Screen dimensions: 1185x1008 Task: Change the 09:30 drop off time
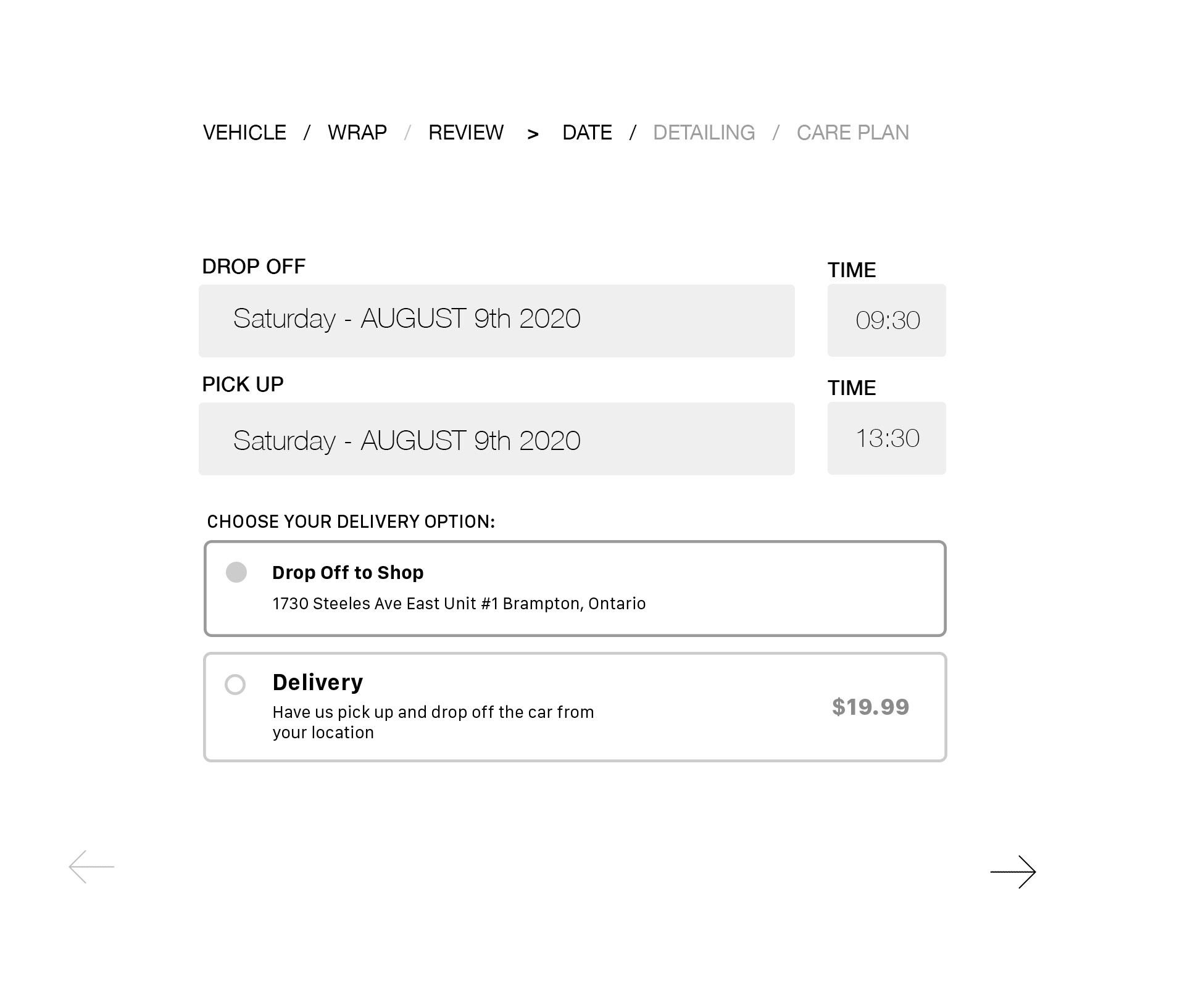coord(886,320)
